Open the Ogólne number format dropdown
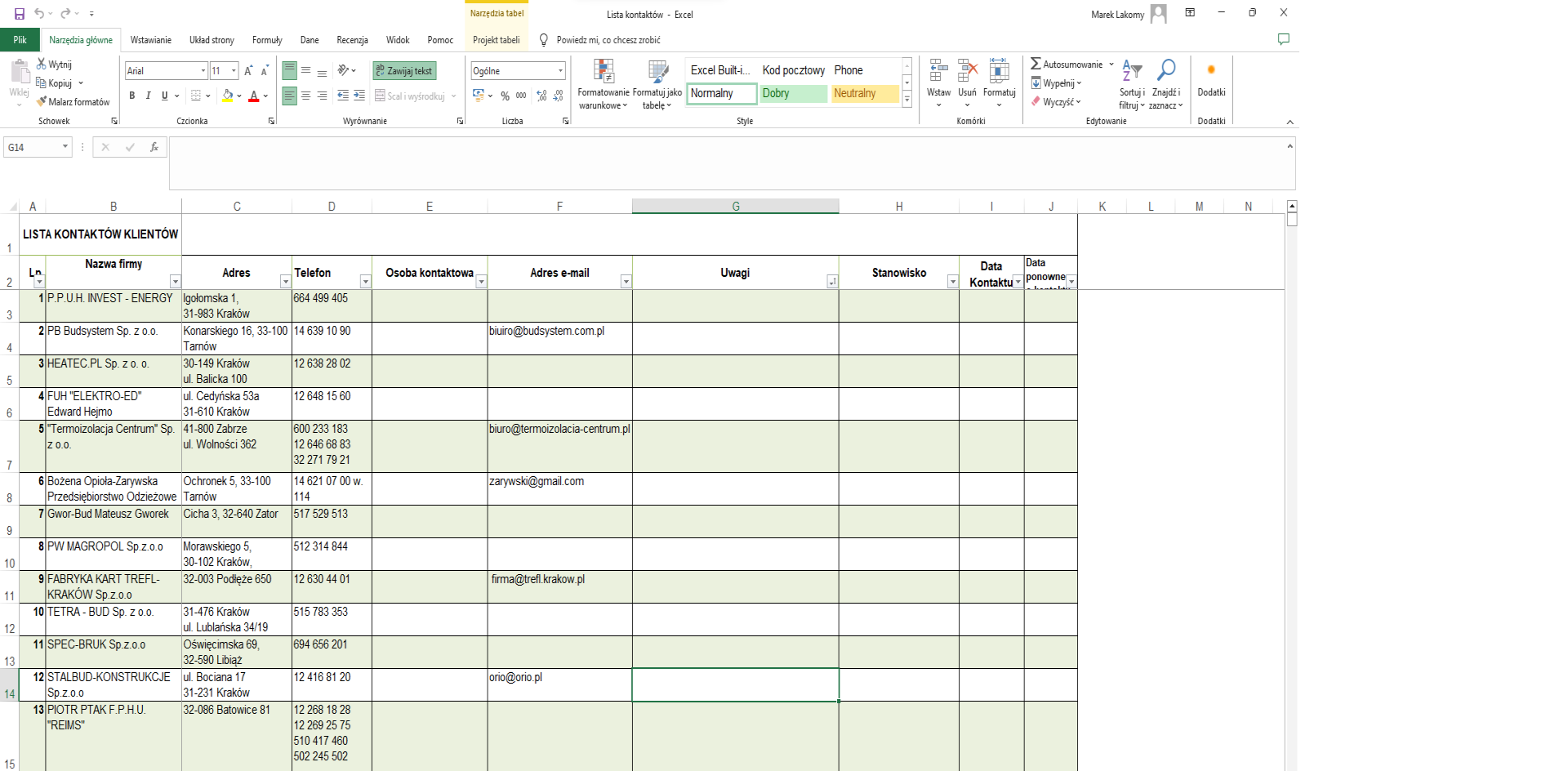The height and width of the screenshot is (771, 1568). [x=560, y=71]
